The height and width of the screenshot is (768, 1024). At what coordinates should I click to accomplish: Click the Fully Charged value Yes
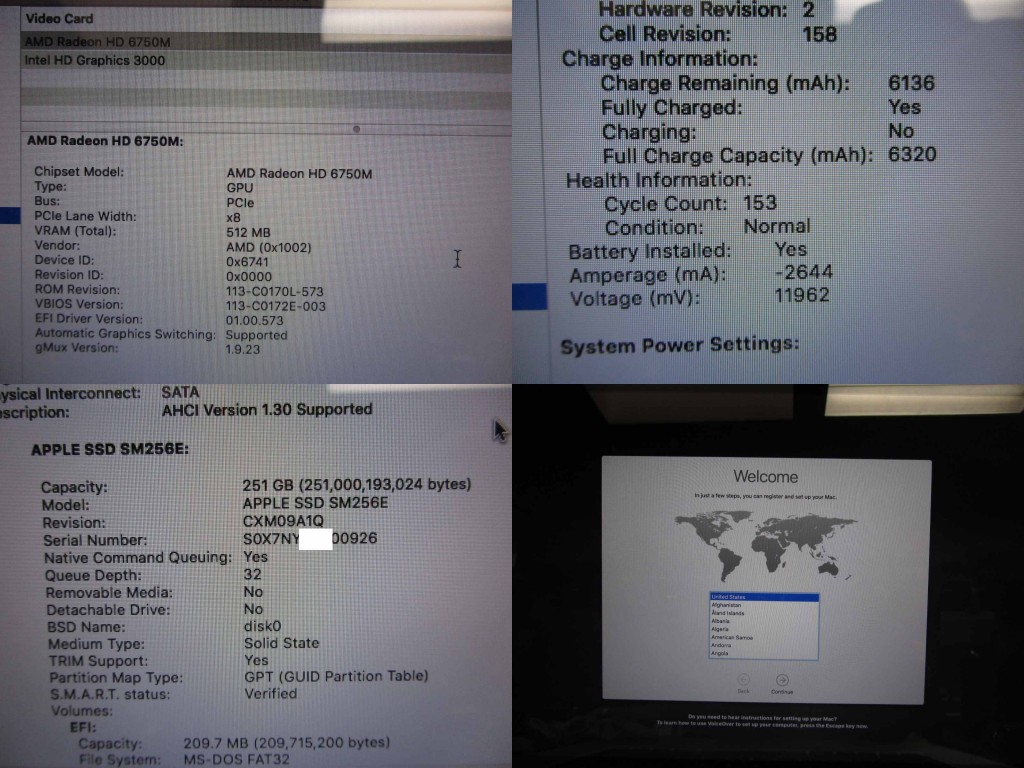click(x=904, y=107)
